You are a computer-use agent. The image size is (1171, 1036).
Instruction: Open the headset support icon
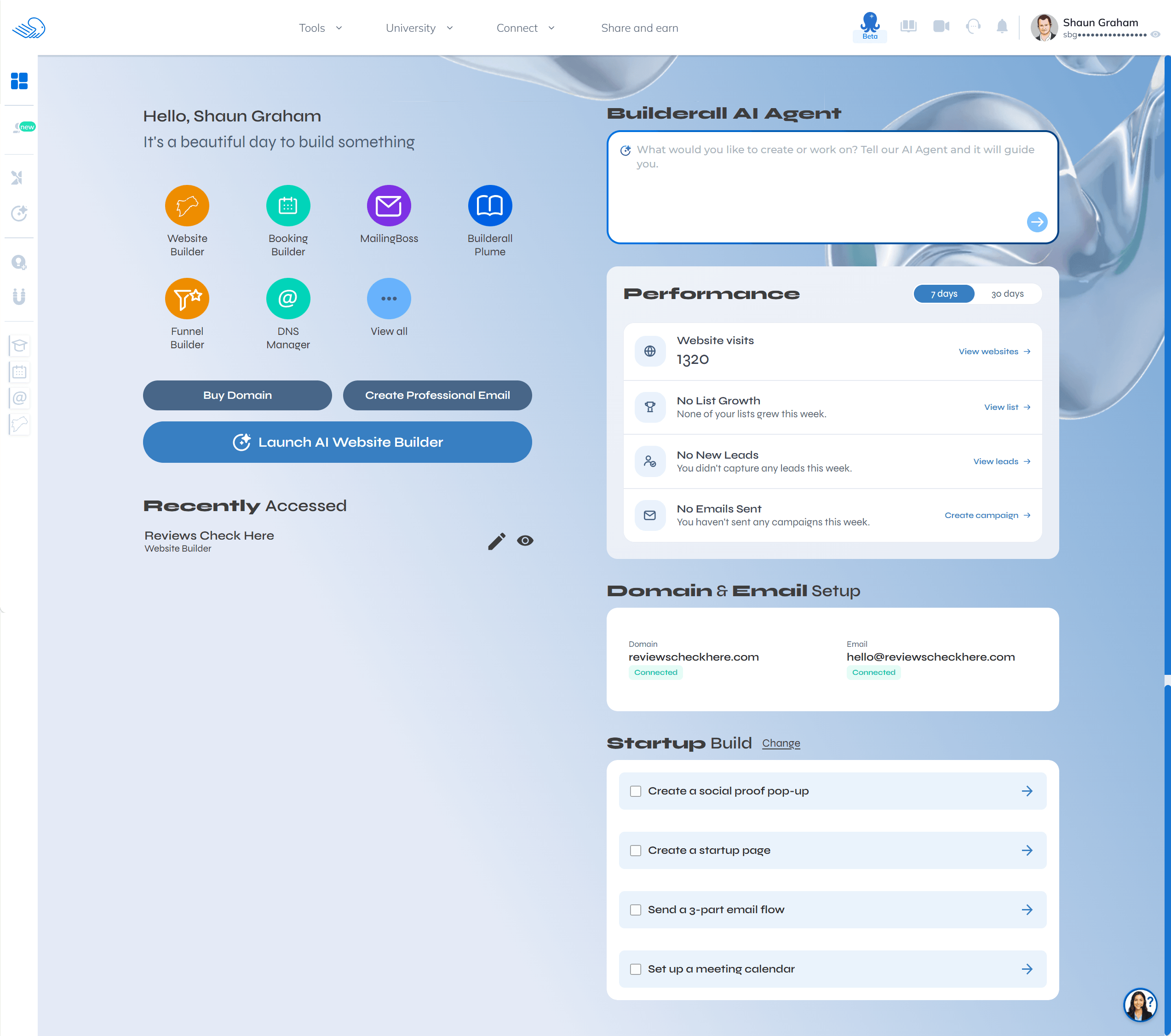click(x=973, y=26)
